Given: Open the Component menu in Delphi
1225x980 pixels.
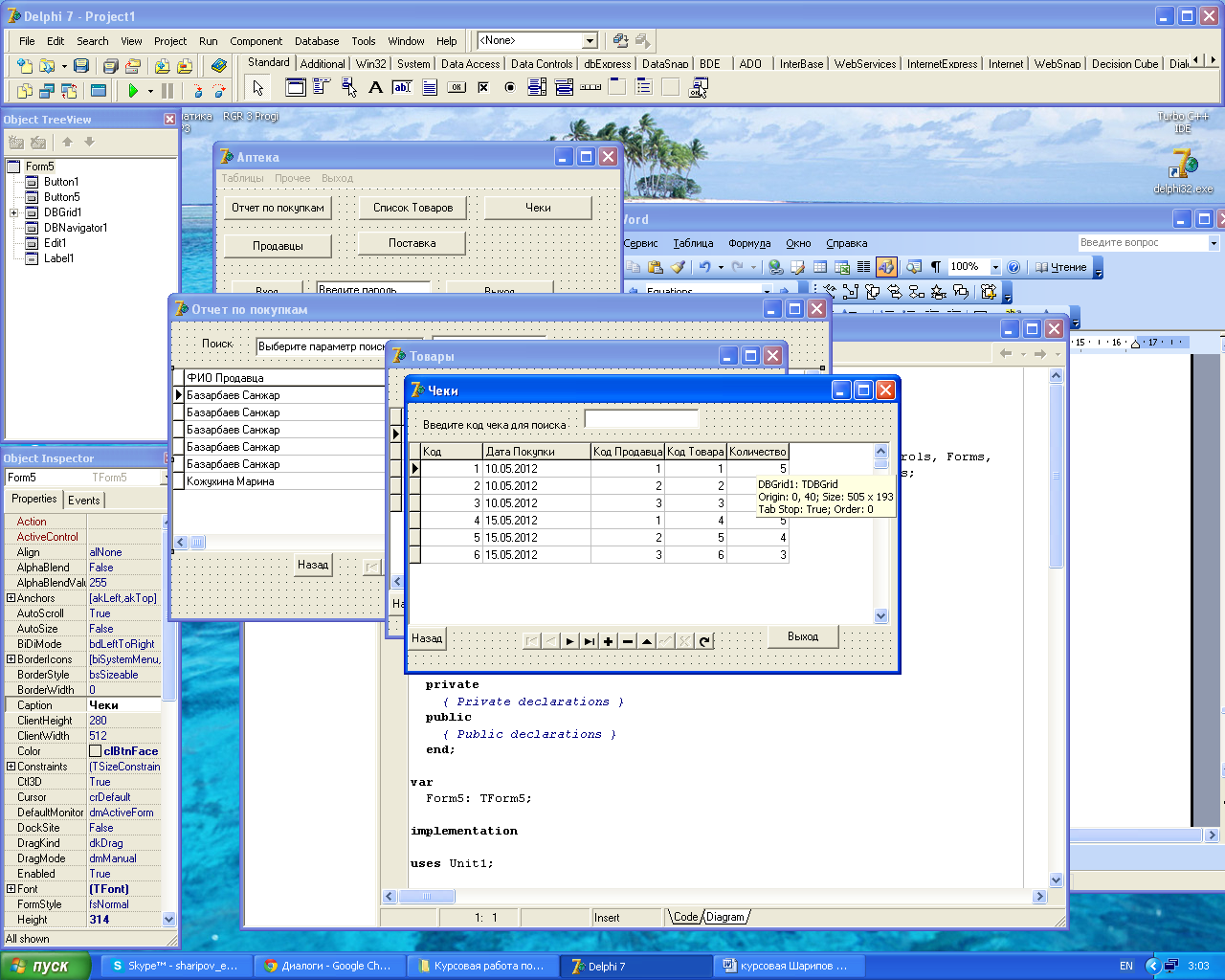Looking at the screenshot, I should click(x=256, y=41).
